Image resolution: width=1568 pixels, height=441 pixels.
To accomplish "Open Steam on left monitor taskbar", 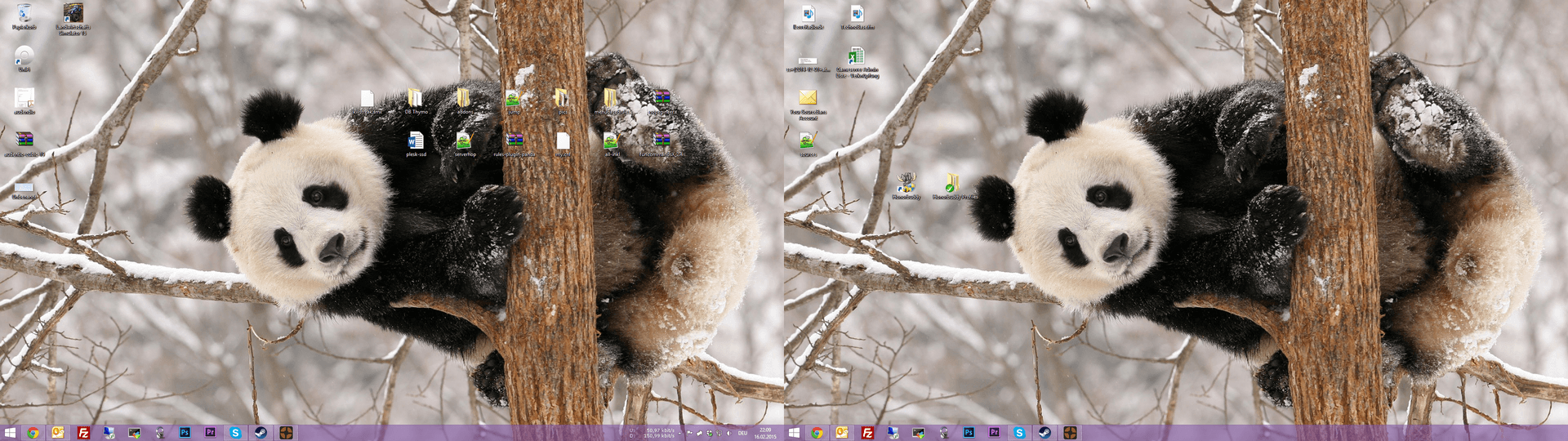I will coord(261,433).
